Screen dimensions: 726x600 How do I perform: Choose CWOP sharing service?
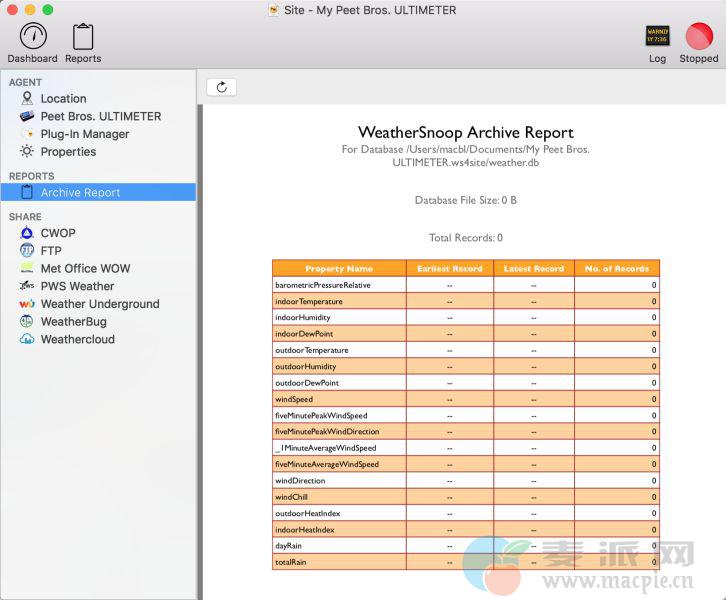(x=58, y=233)
